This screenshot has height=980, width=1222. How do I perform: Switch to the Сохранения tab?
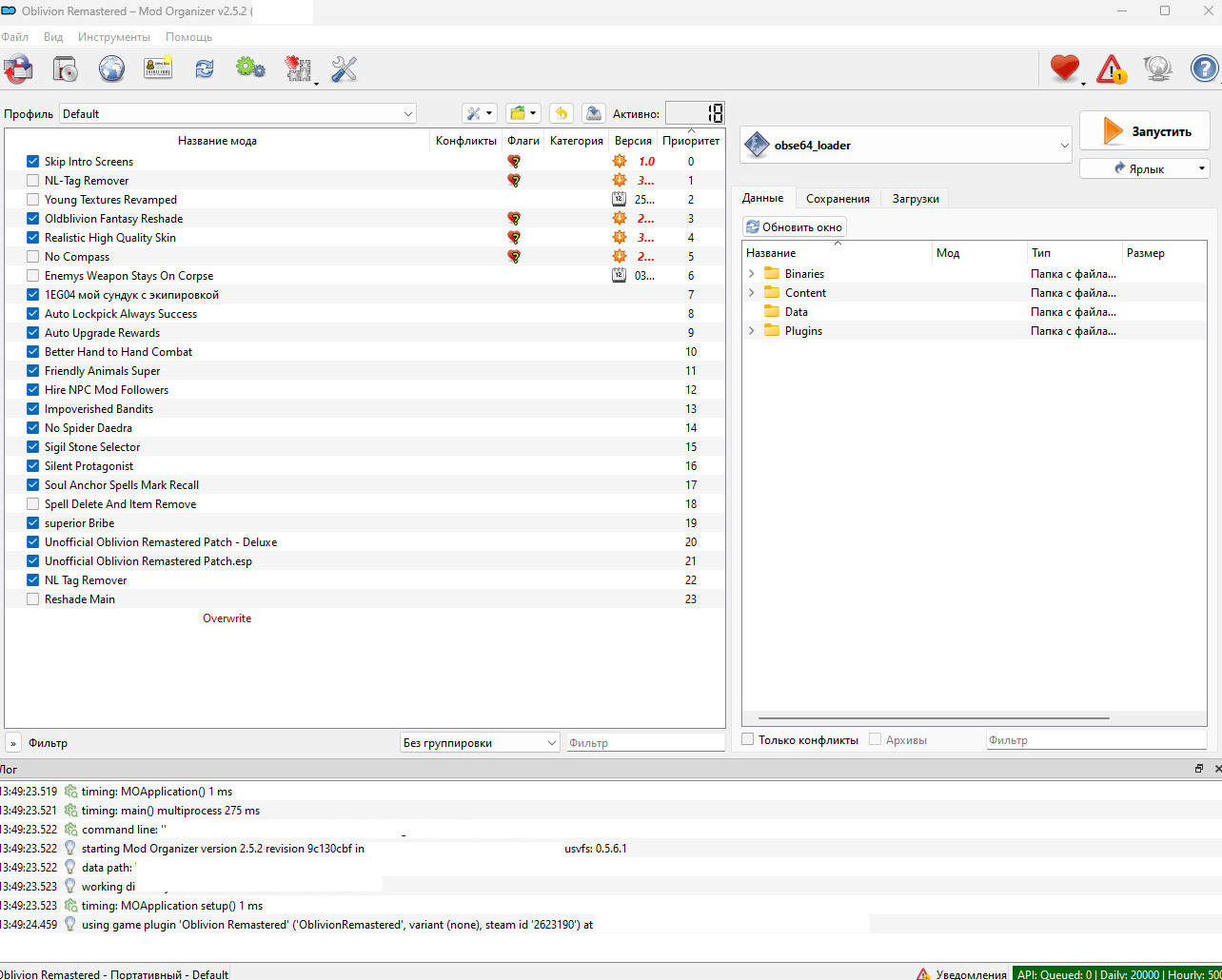pos(838,199)
